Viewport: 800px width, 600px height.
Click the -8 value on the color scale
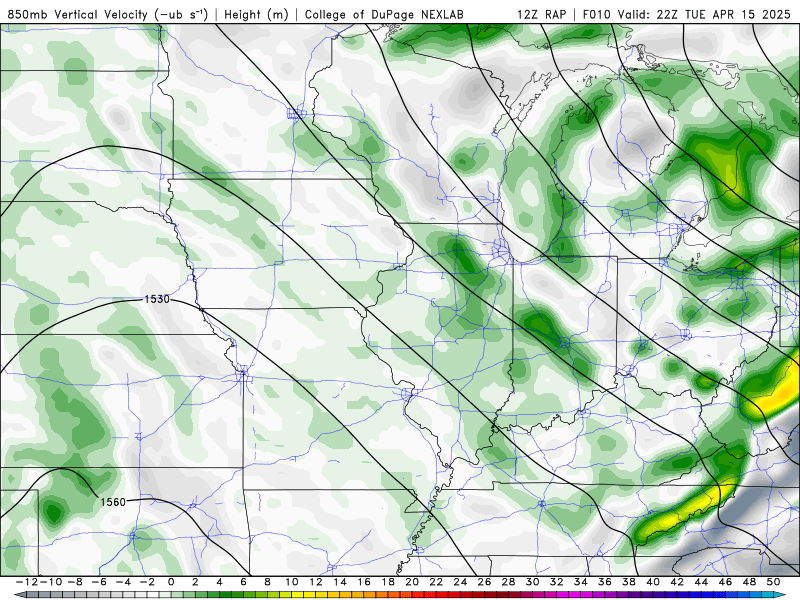coord(75,582)
